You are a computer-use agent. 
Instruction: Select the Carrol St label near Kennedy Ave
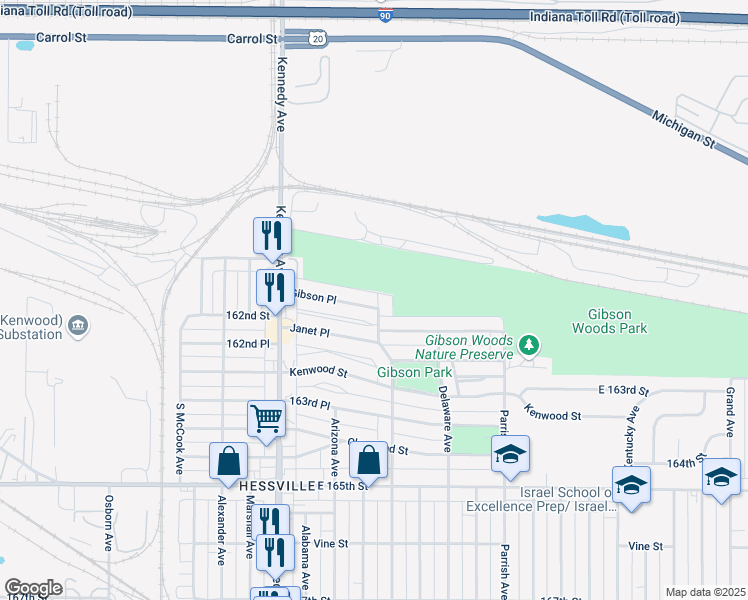click(x=252, y=39)
